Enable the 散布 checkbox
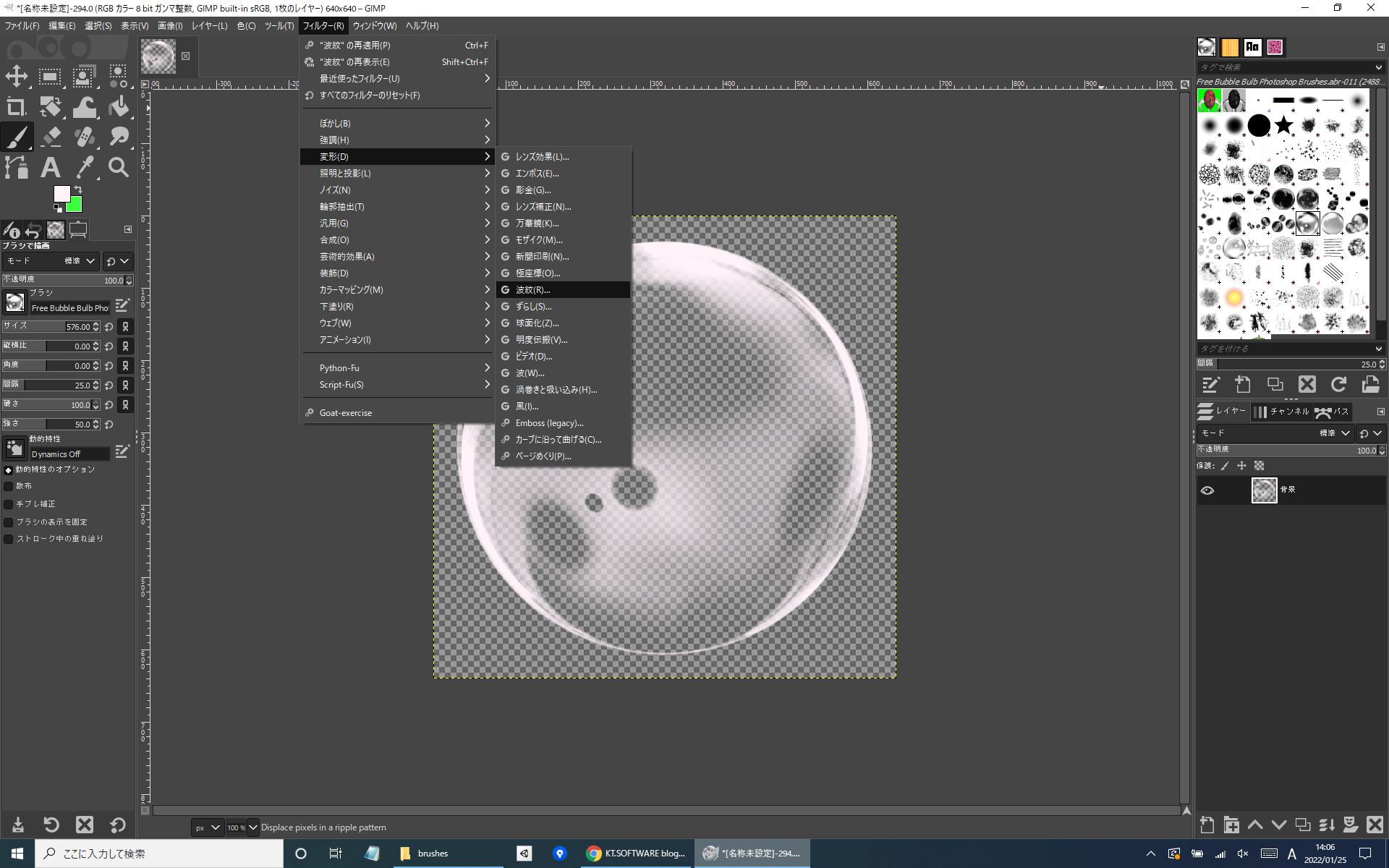 [x=9, y=486]
